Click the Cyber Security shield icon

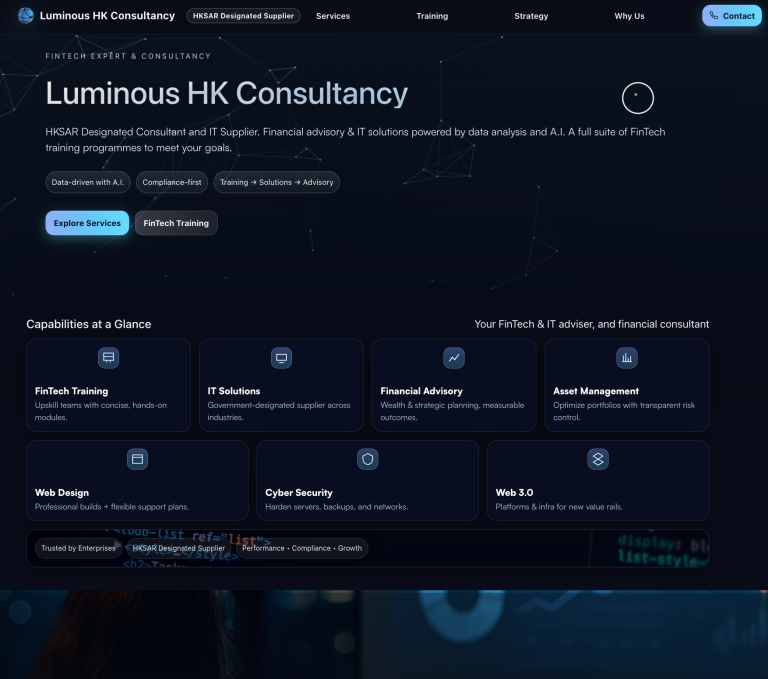[x=368, y=459]
